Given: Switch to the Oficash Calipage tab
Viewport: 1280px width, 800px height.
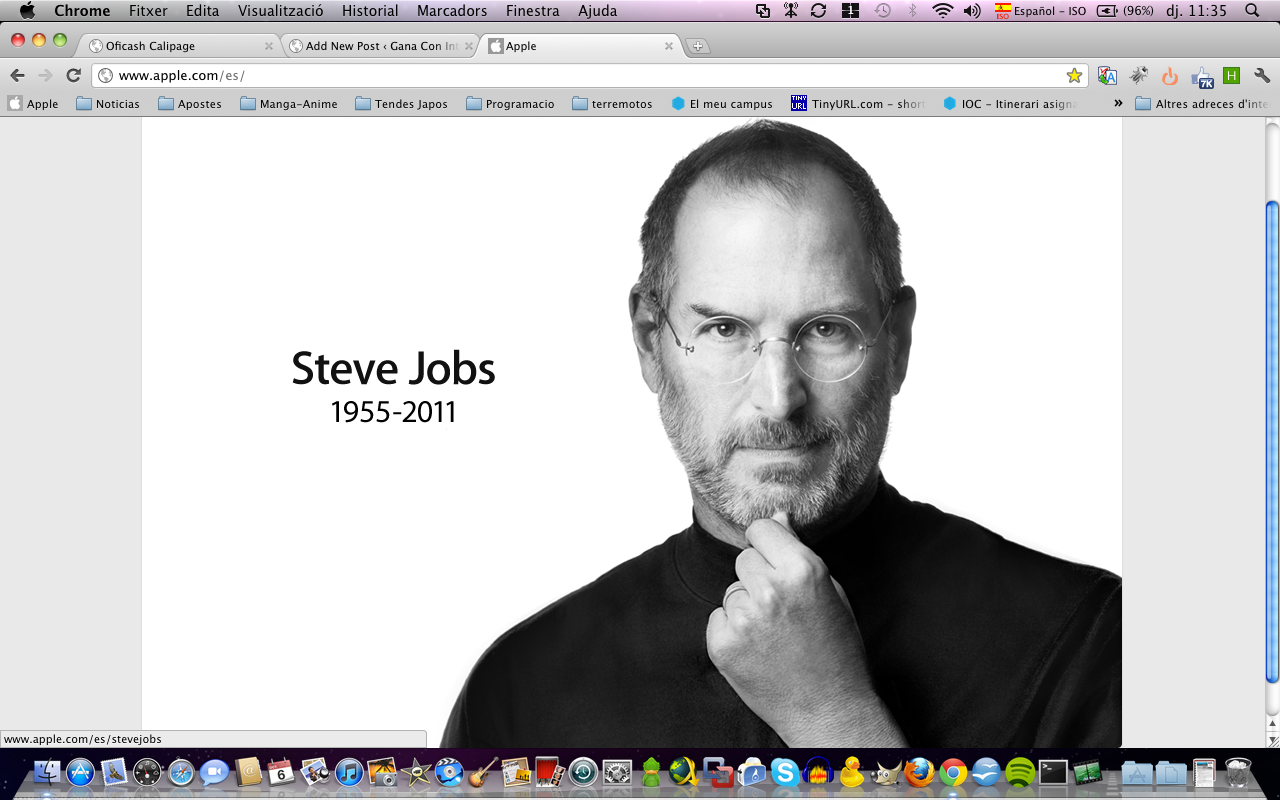Looking at the screenshot, I should point(180,46).
